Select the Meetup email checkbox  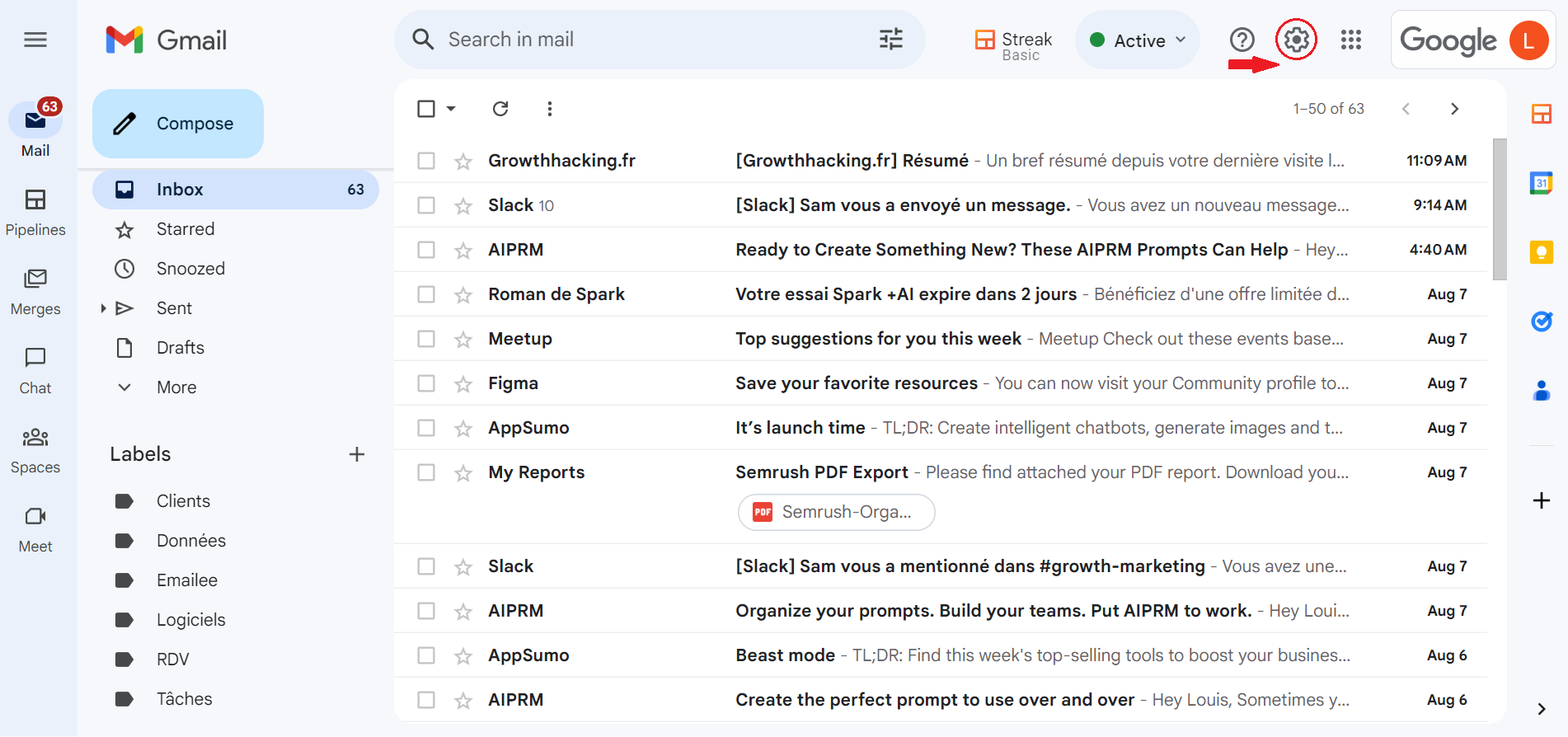pyautogui.click(x=426, y=339)
